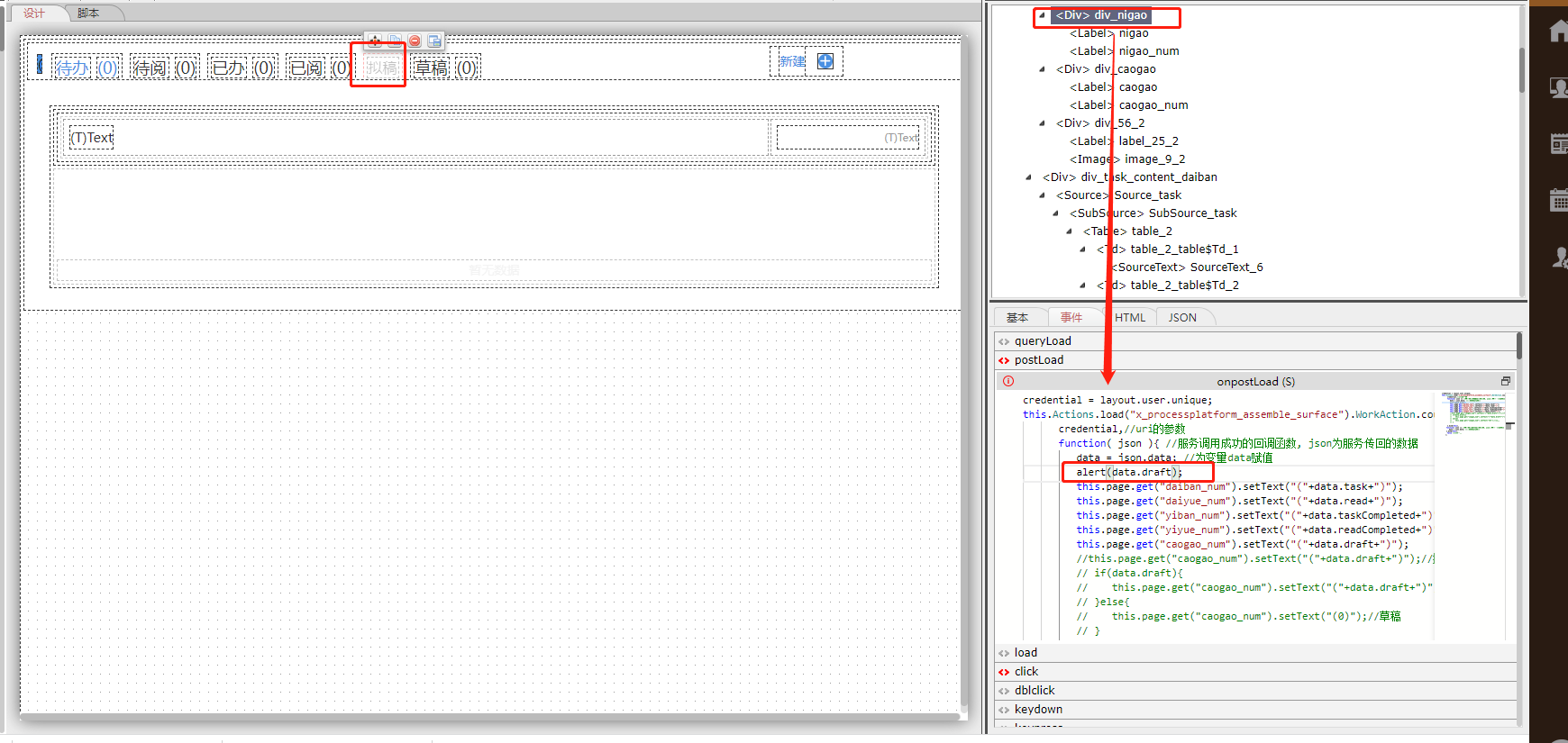Collapse the div_task_content_daiban tree node
Viewport: 1568px width, 743px height.
(x=1029, y=177)
